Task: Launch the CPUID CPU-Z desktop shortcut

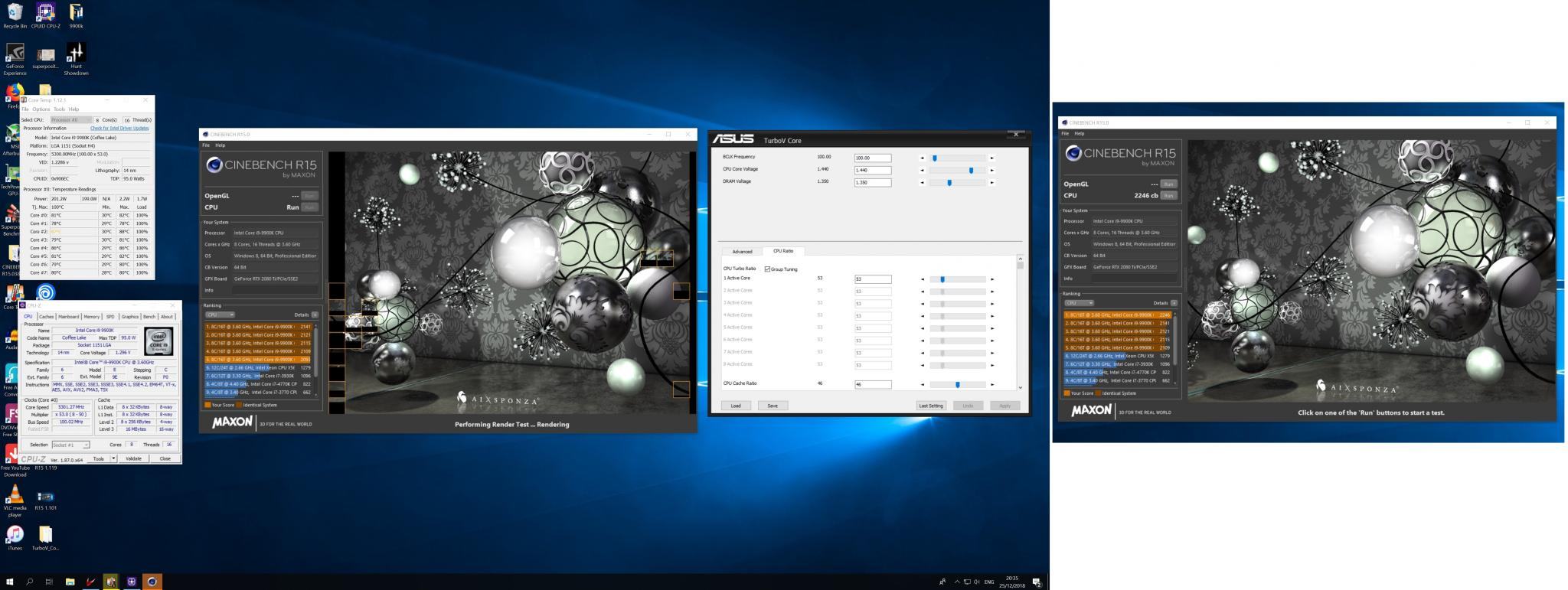Action: pyautogui.click(x=45, y=16)
